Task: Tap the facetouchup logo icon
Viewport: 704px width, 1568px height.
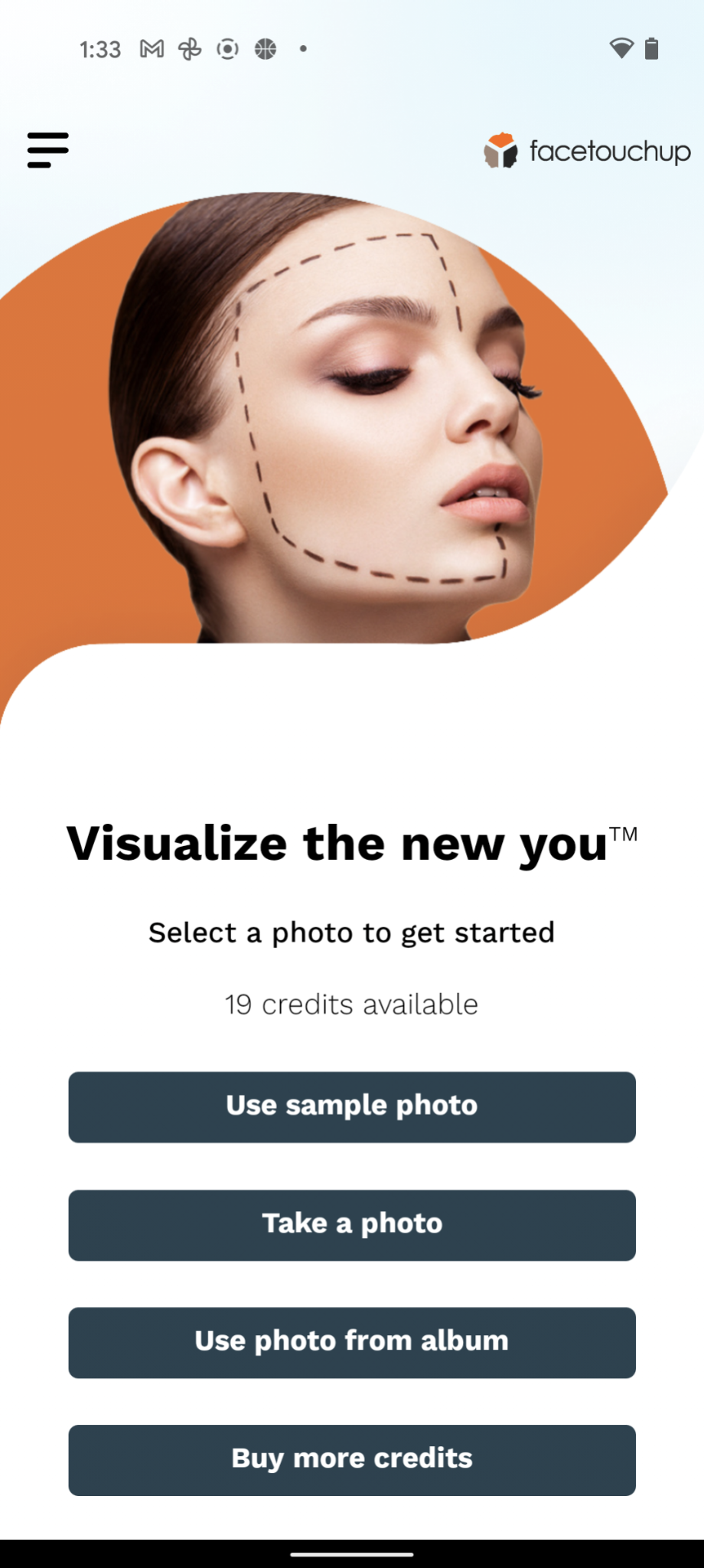Action: tap(501, 150)
